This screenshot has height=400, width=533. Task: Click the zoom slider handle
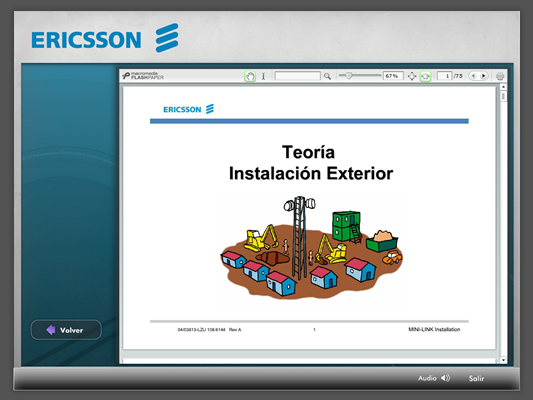pyautogui.click(x=348, y=76)
